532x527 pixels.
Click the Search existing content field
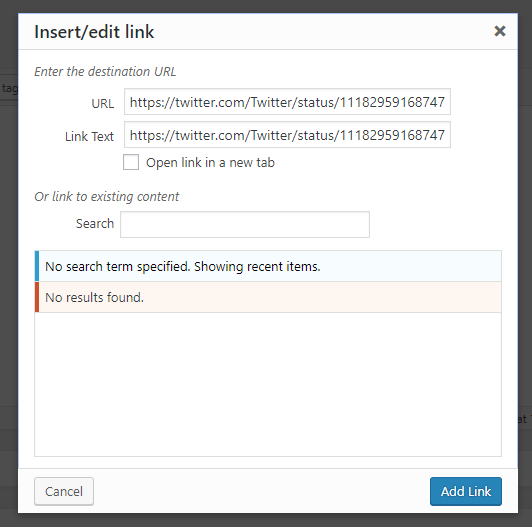click(x=245, y=224)
